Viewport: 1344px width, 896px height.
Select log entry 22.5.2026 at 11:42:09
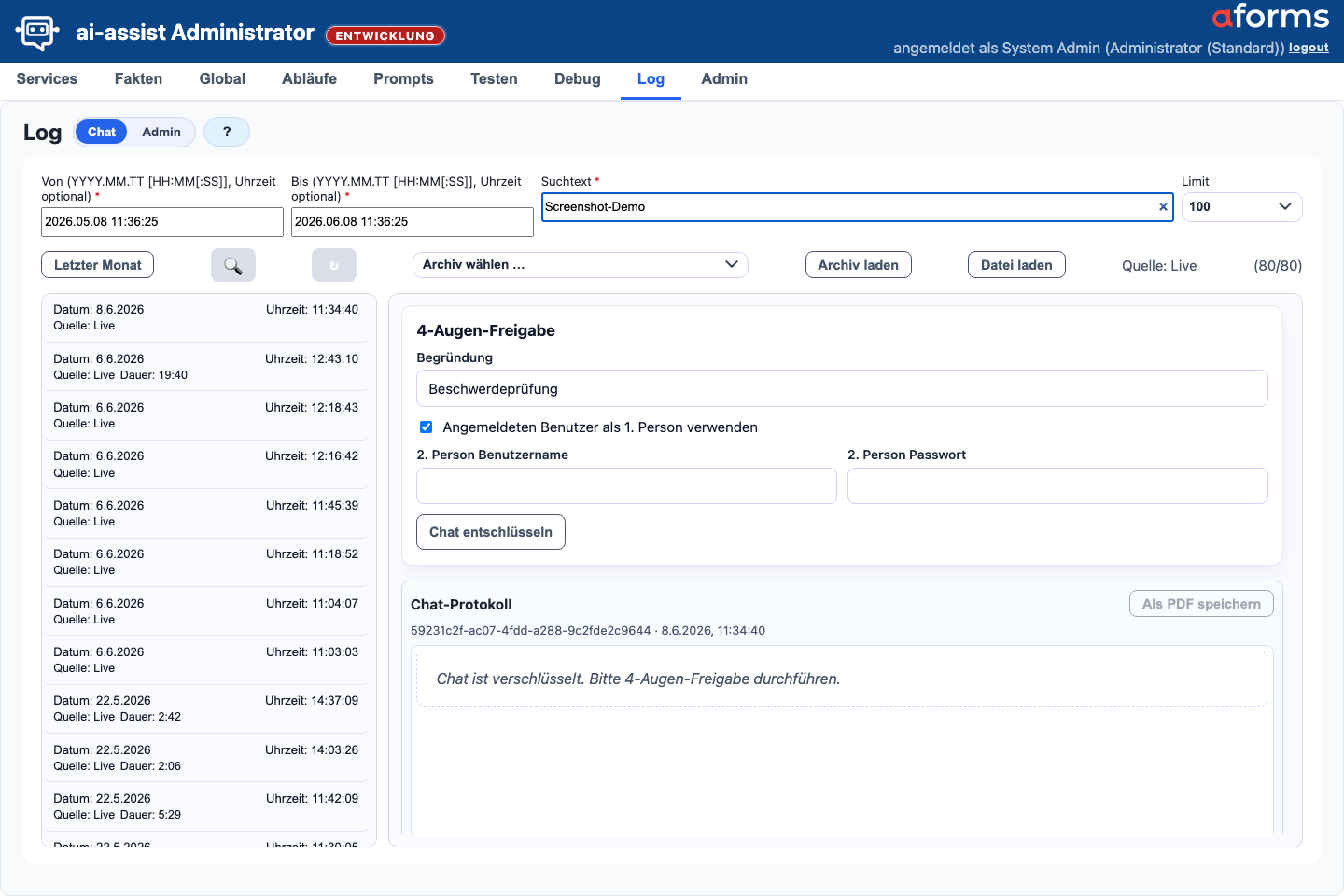pos(205,806)
